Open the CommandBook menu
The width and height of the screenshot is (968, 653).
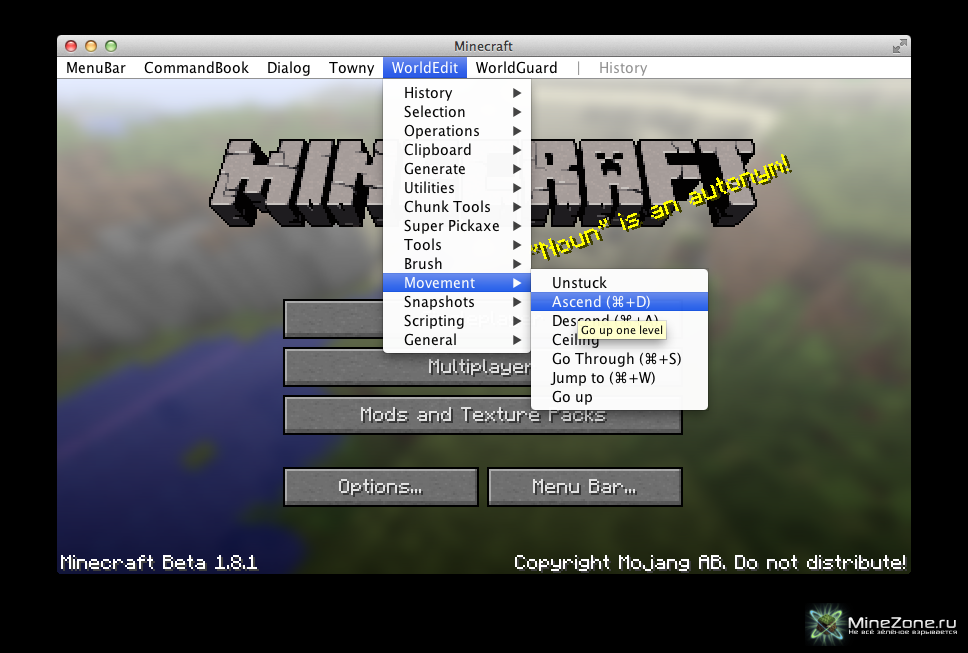point(196,68)
